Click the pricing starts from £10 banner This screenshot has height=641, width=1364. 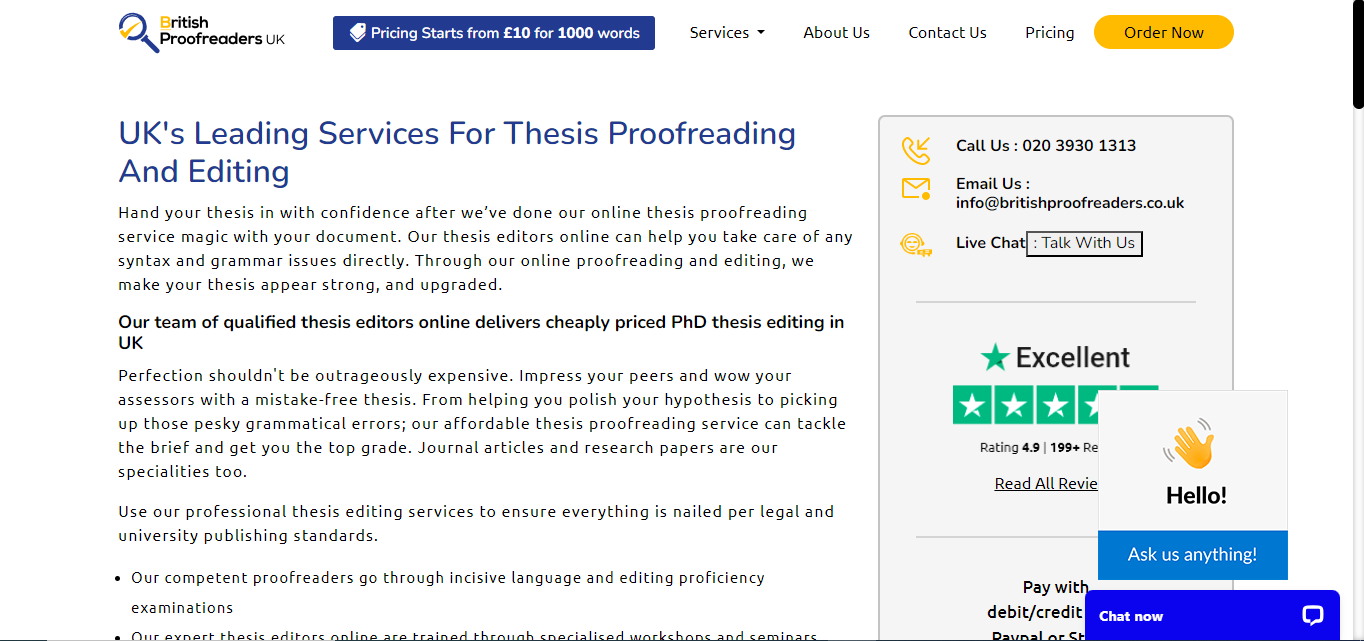494,33
